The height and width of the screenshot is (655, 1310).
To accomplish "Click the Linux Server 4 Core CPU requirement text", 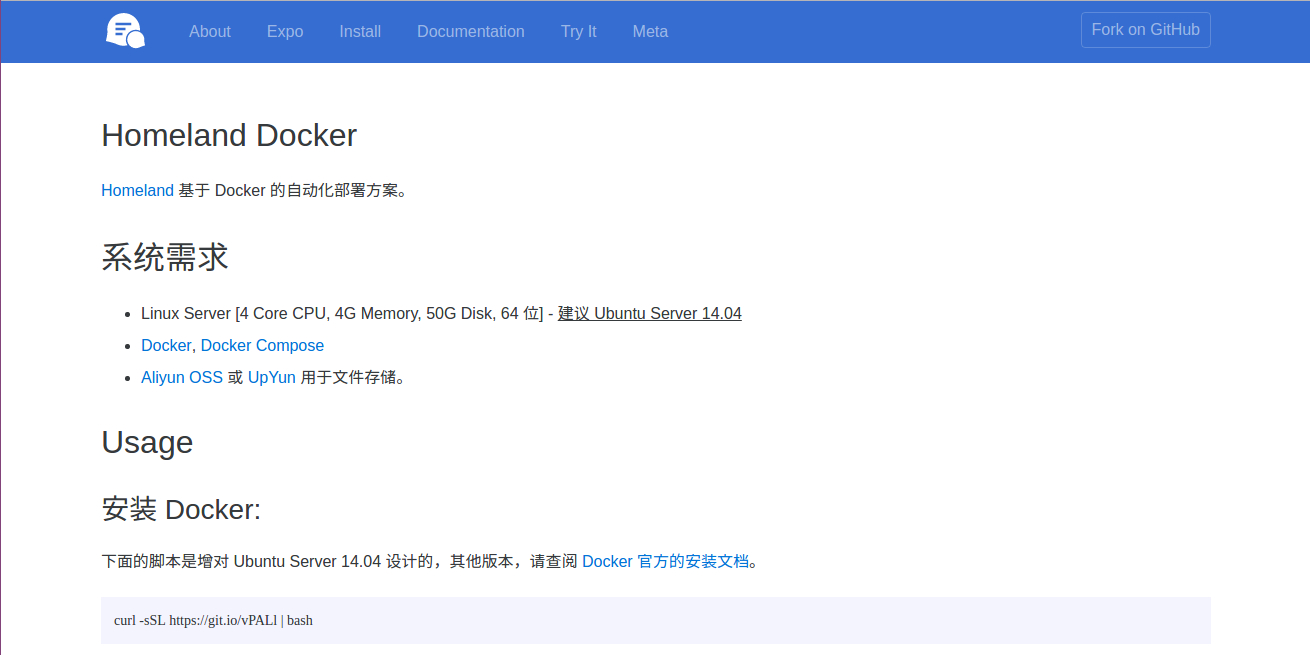I will point(342,313).
